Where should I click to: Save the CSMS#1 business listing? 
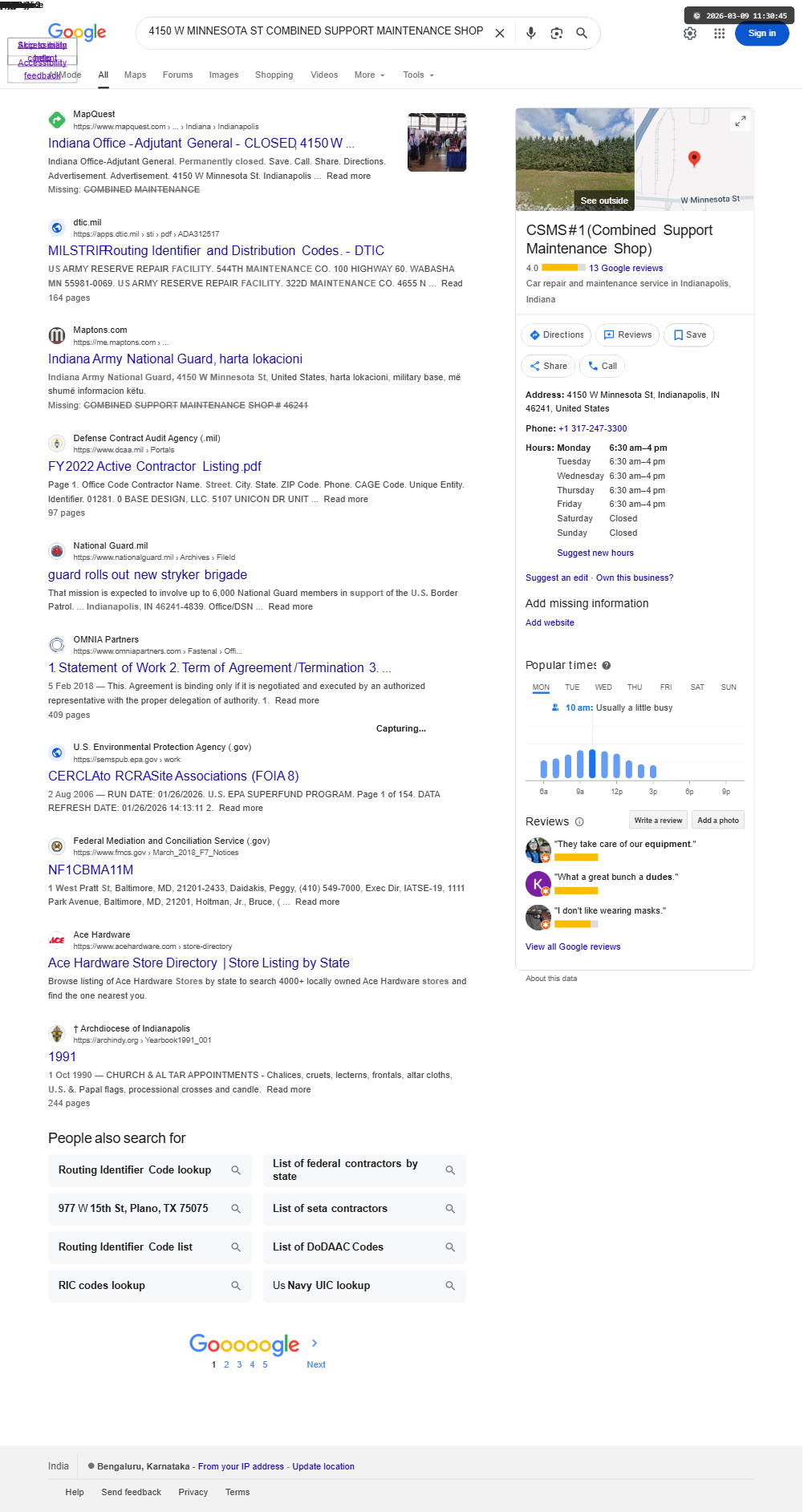click(x=689, y=335)
